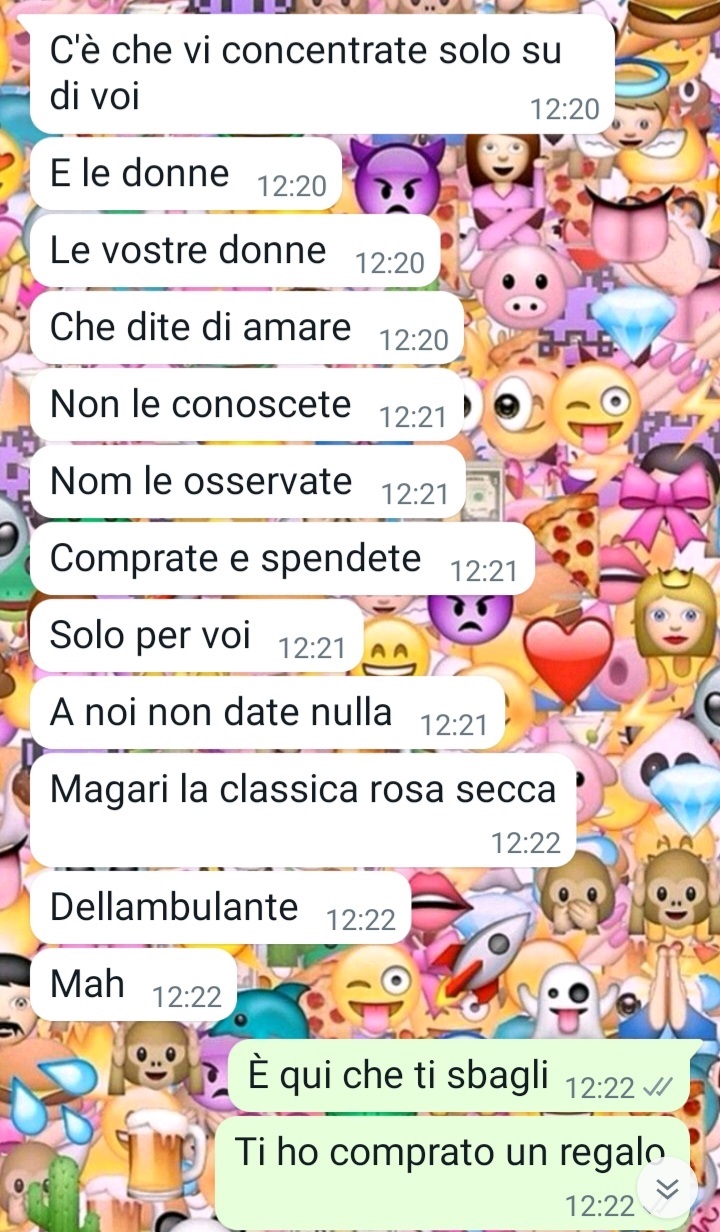Tap the "Magari la classica rosa secca" message
The width and height of the screenshot is (720, 1232).
[304, 810]
